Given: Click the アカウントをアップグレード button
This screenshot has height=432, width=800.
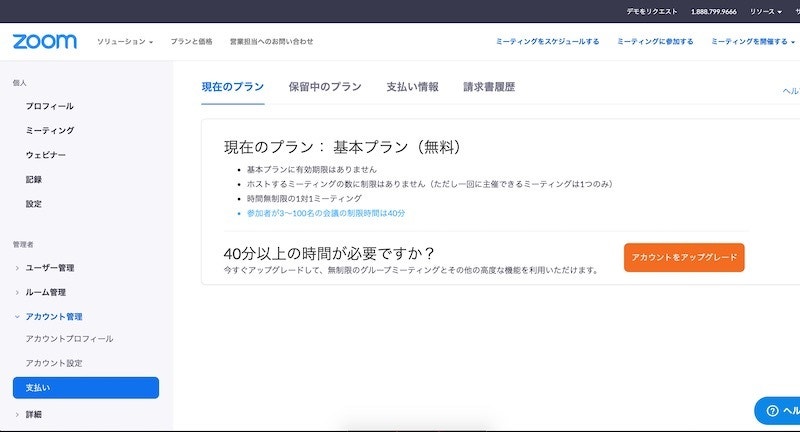Looking at the screenshot, I should pyautogui.click(x=684, y=257).
